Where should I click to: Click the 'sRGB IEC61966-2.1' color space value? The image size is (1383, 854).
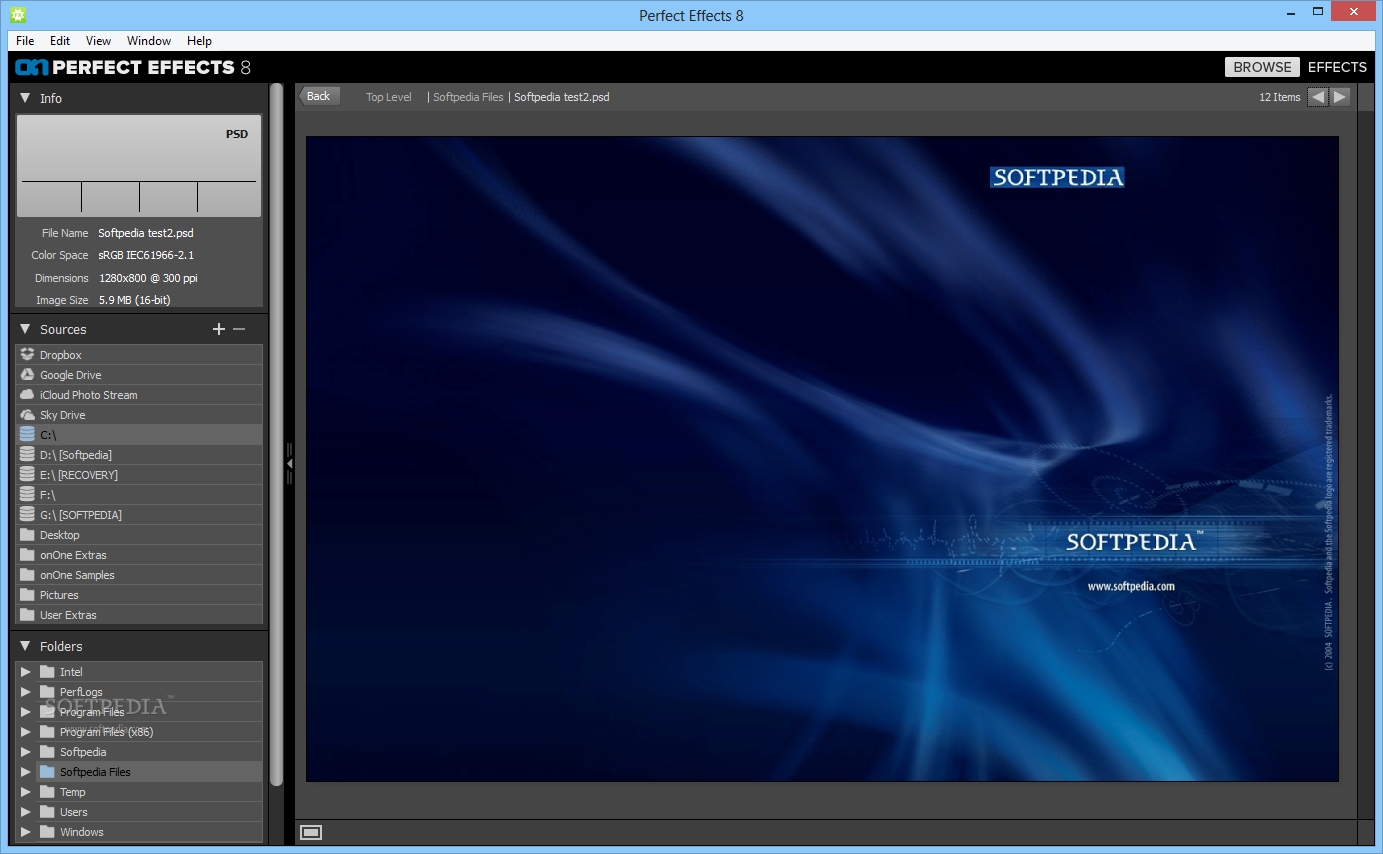tap(146, 255)
